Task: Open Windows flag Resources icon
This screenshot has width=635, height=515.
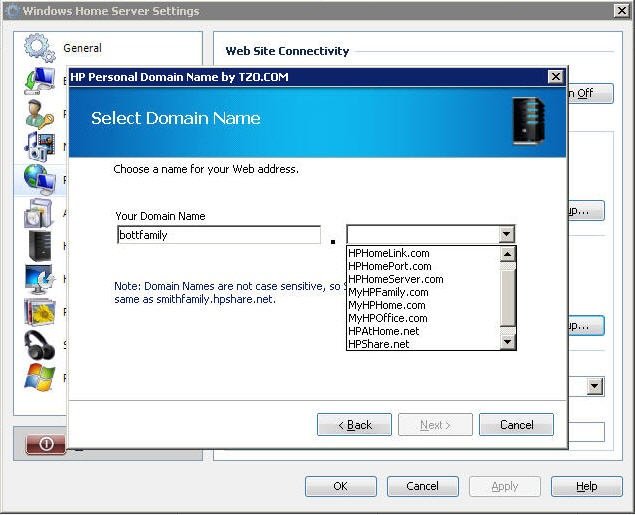Action: point(39,377)
